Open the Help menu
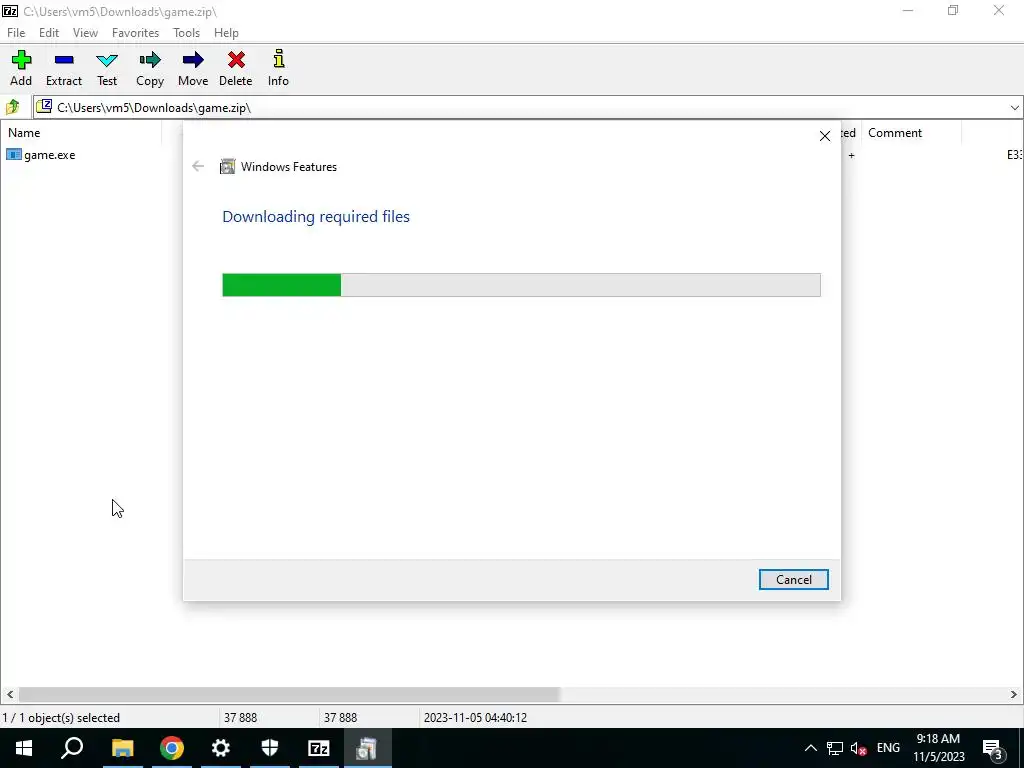Viewport: 1024px width, 768px height. click(226, 33)
